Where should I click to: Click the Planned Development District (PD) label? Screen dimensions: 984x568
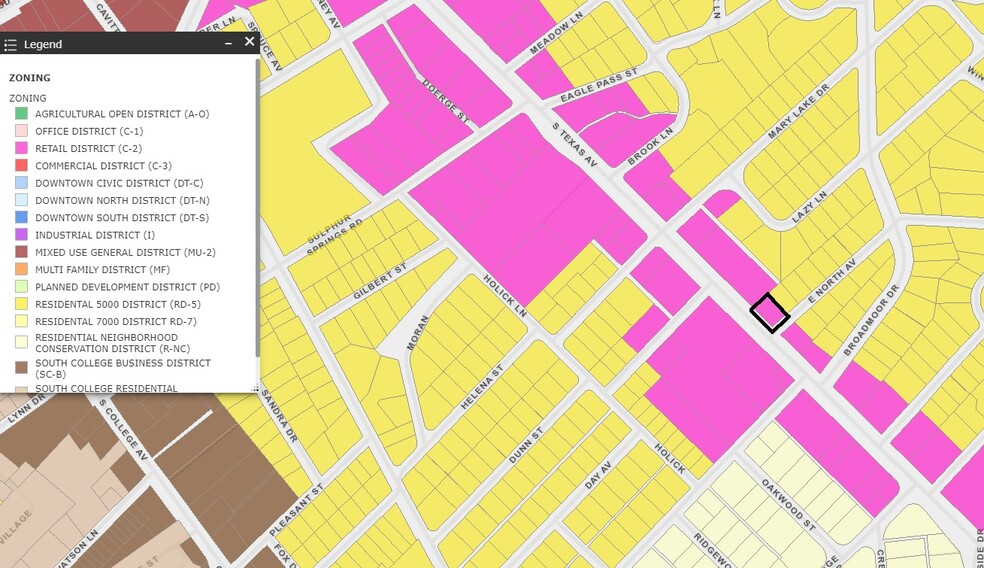tap(127, 287)
